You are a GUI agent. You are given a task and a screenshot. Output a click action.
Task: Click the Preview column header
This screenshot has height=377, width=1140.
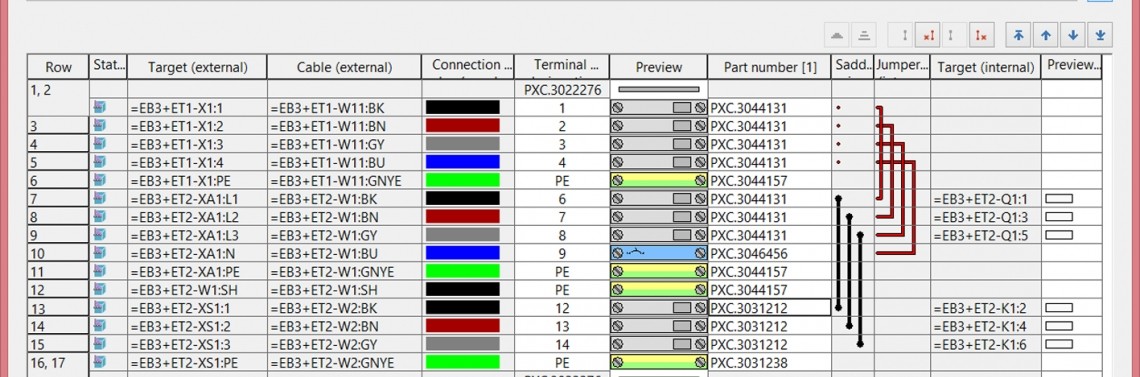[659, 67]
